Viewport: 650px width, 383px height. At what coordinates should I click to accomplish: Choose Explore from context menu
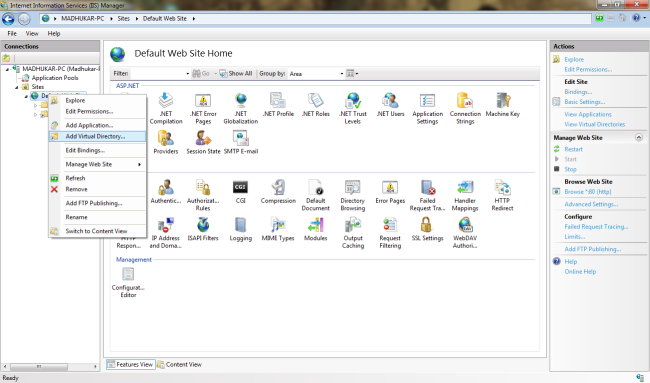coord(97,100)
